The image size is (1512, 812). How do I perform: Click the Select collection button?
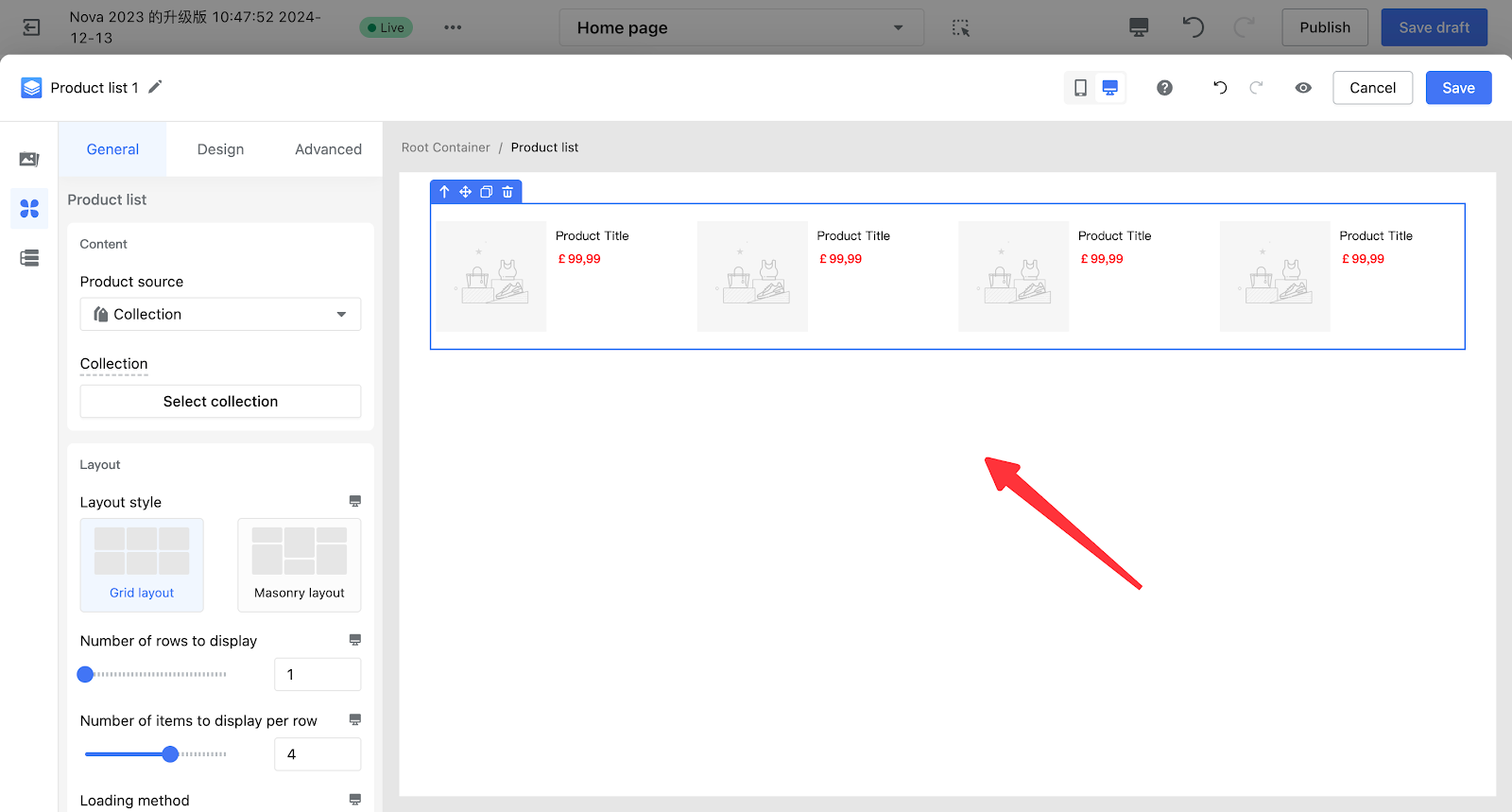220,402
